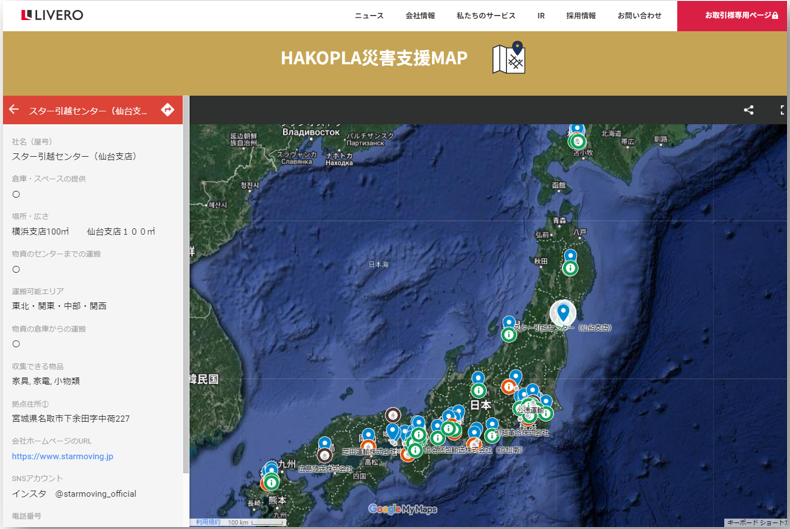This screenshot has height=529, width=790.
Task: Click the green info marker in northern Kyushu
Action: (x=272, y=483)
